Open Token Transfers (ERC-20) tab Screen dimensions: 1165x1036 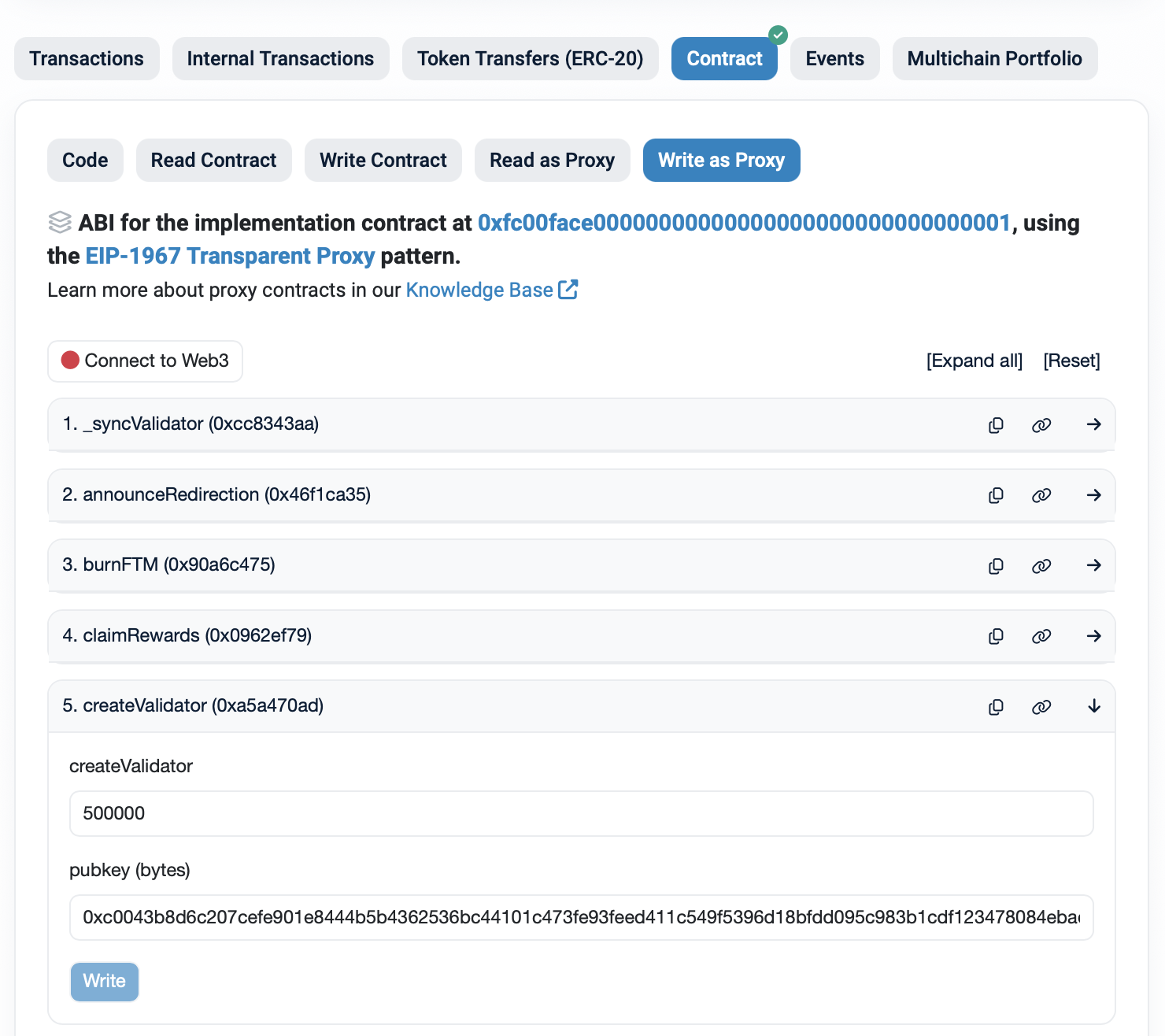(530, 59)
